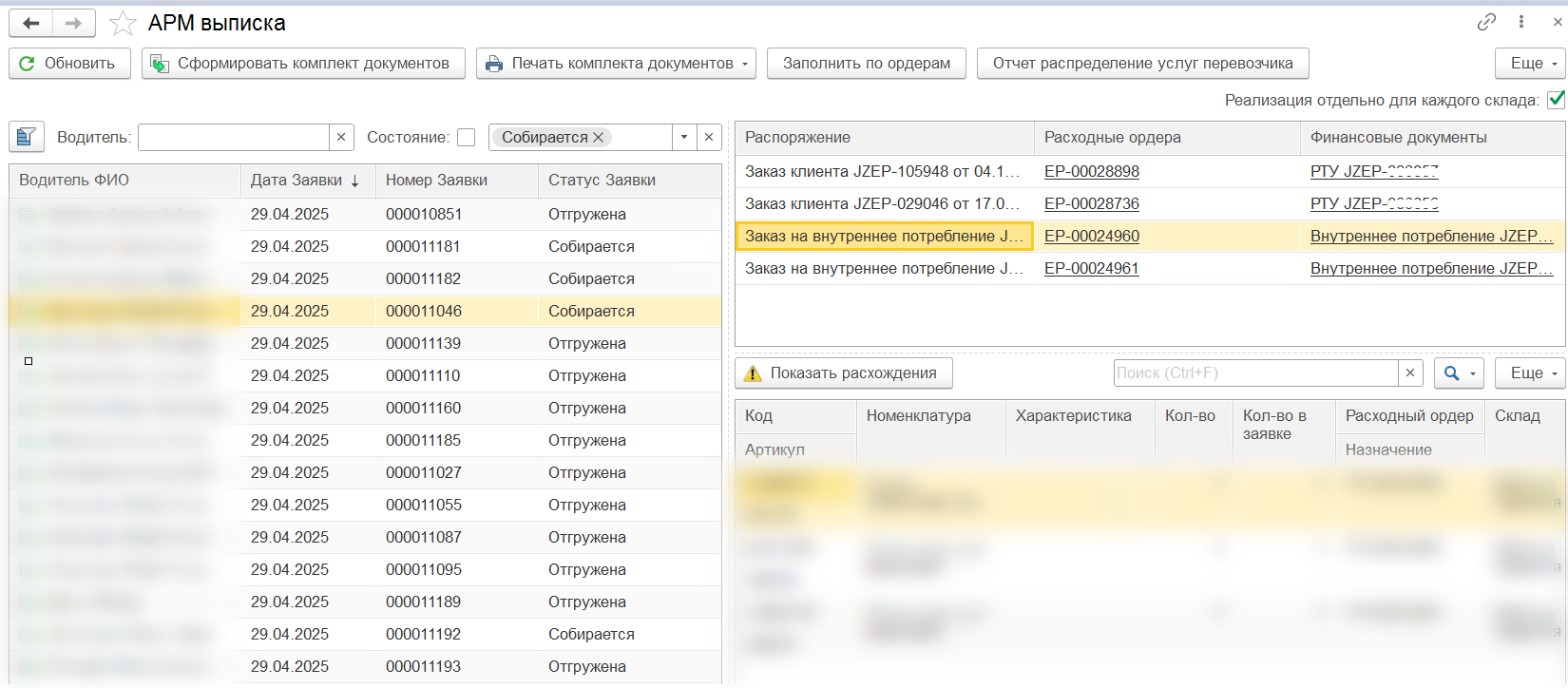Add page to favorites with star icon
The width and height of the screenshot is (1568, 688).
(123, 23)
